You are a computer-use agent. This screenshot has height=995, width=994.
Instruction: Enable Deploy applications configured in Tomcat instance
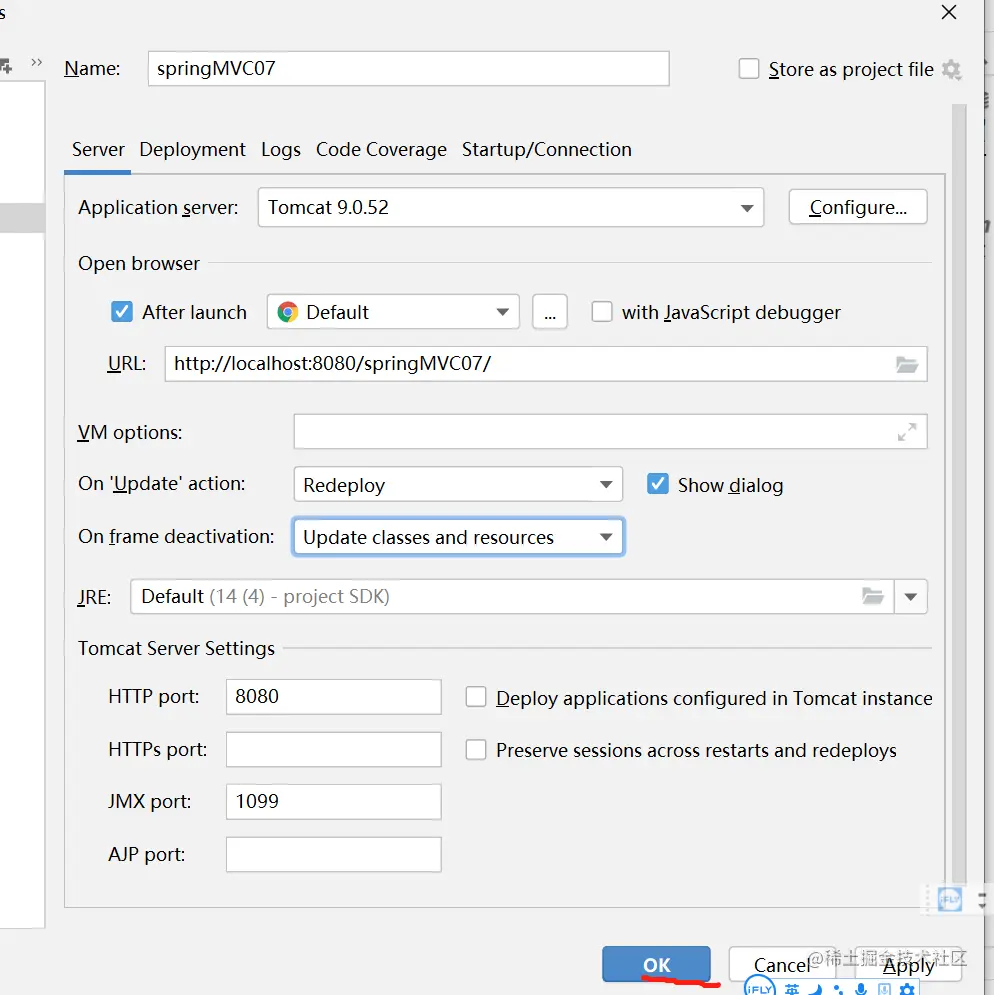click(x=476, y=697)
